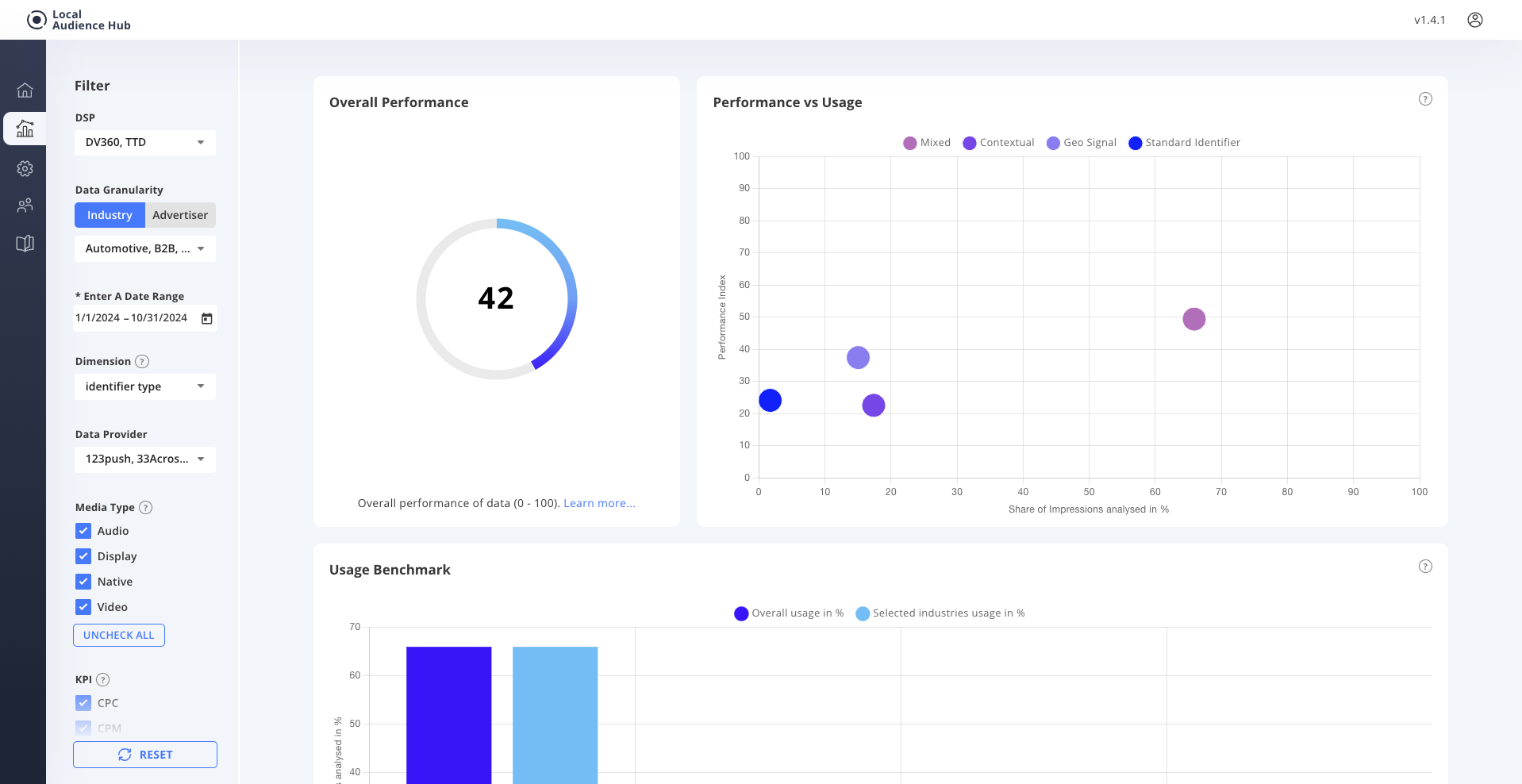Toggle the Display media type checkbox
This screenshot has height=784, width=1522.
[x=83, y=556]
